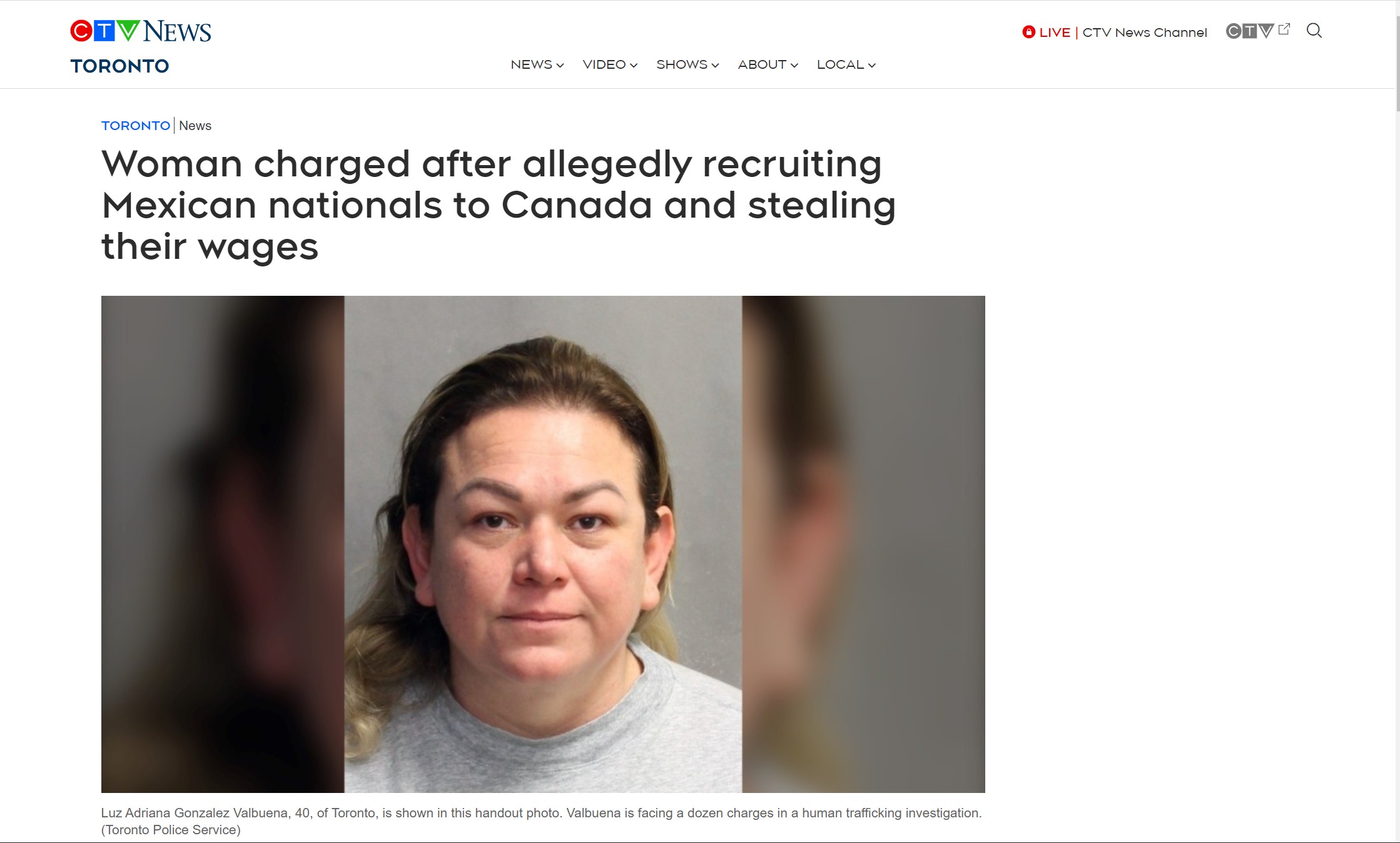The width and height of the screenshot is (1400, 843).
Task: Open the search magnifier icon
Action: click(x=1314, y=31)
